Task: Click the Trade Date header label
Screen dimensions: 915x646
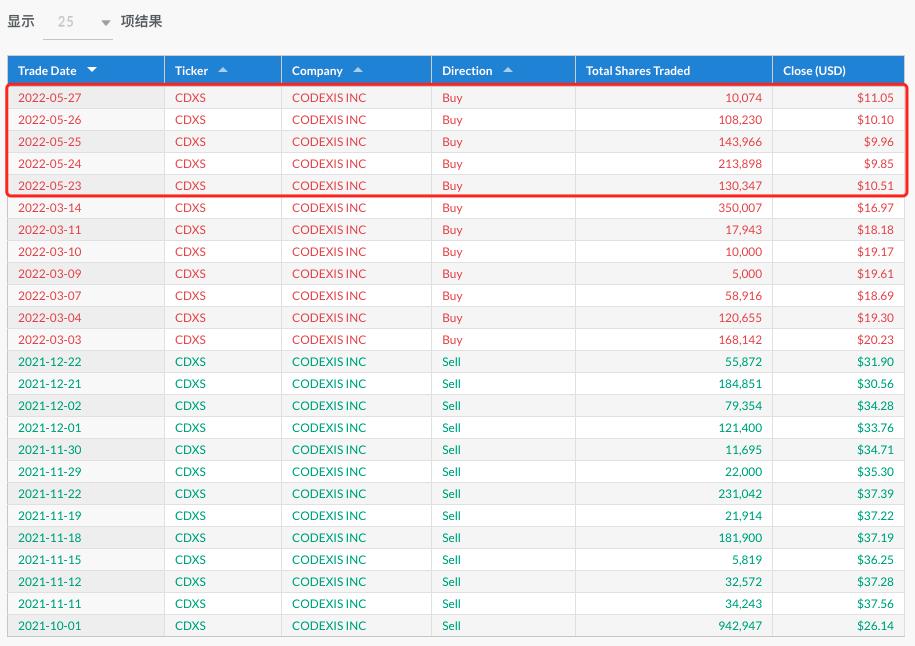Action: pyautogui.click(x=47, y=71)
